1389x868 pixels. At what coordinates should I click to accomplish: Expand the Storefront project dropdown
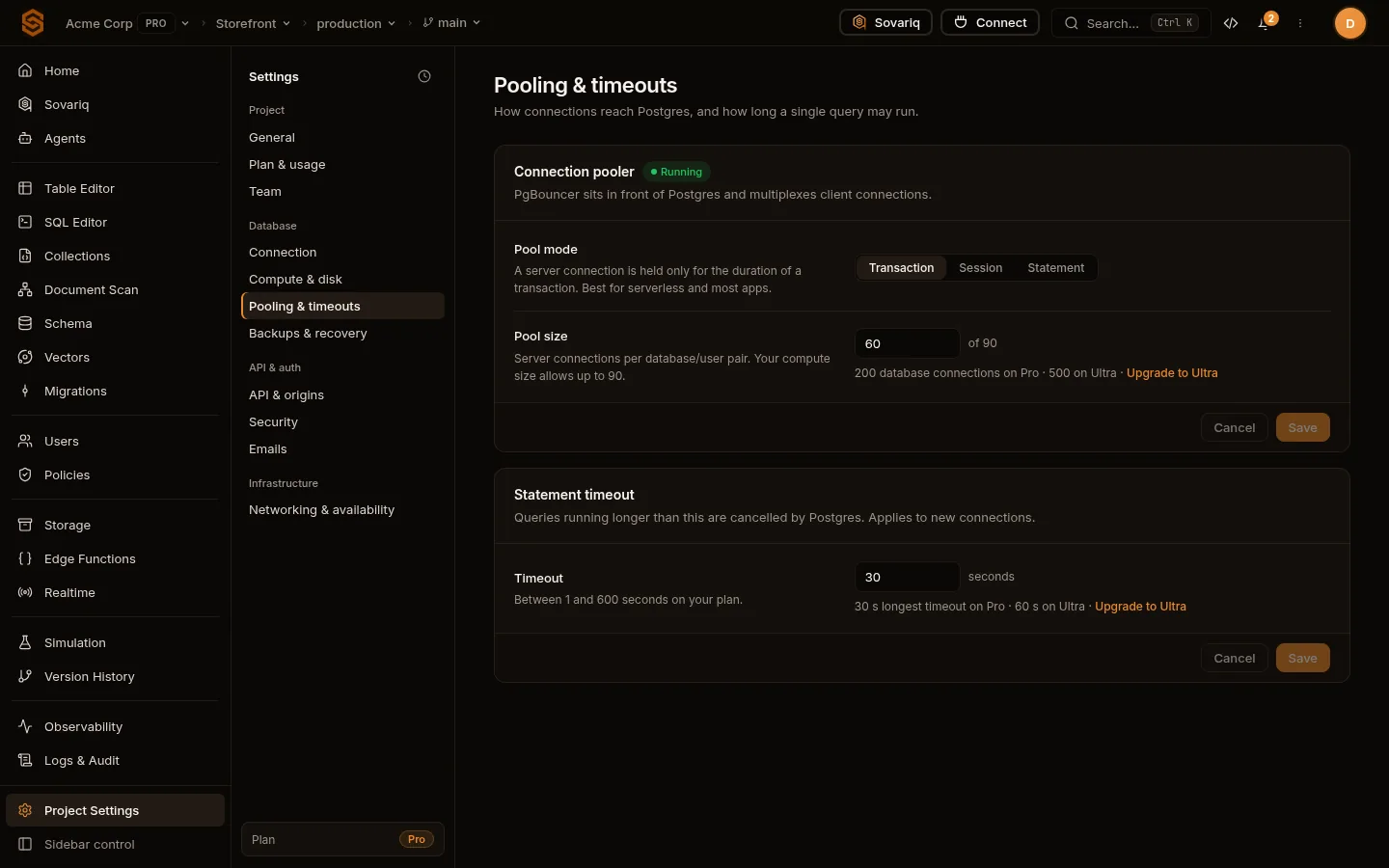(x=253, y=23)
